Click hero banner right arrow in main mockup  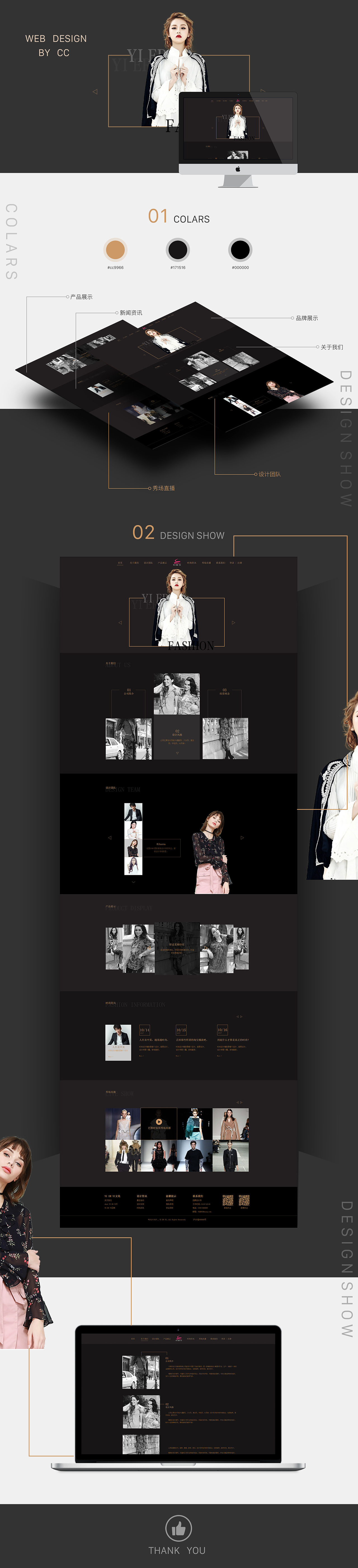[x=233, y=623]
